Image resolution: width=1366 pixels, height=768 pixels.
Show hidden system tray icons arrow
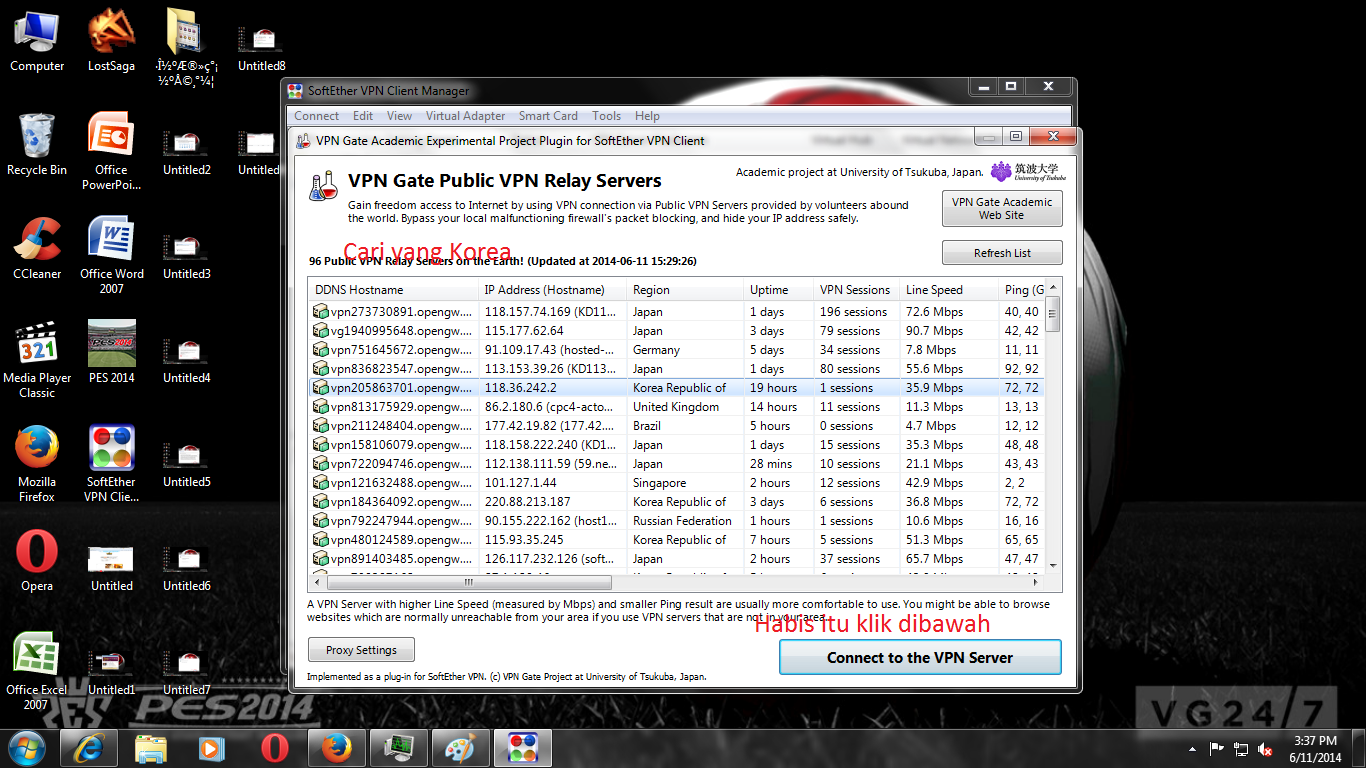pos(1192,749)
